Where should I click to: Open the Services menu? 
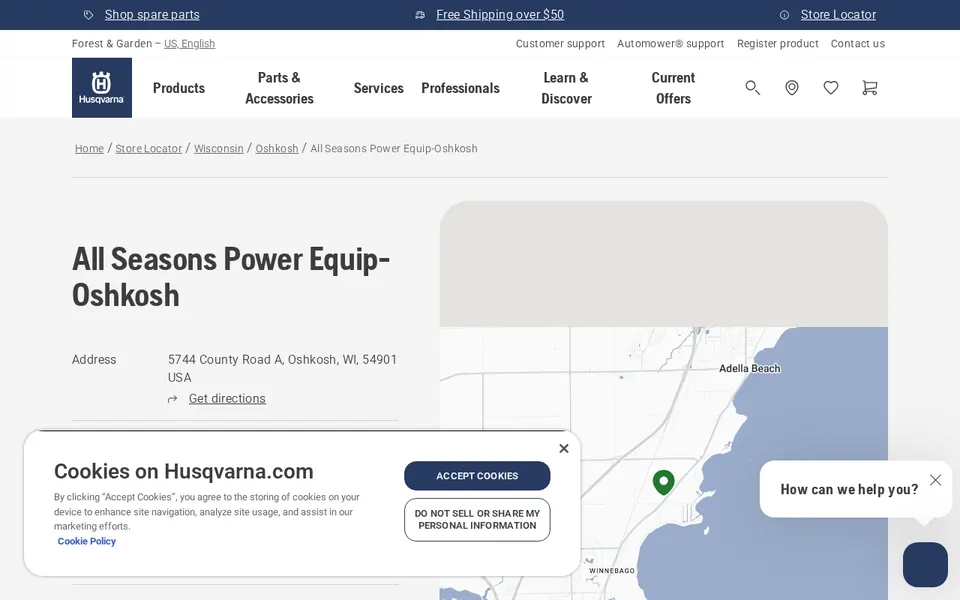[378, 88]
